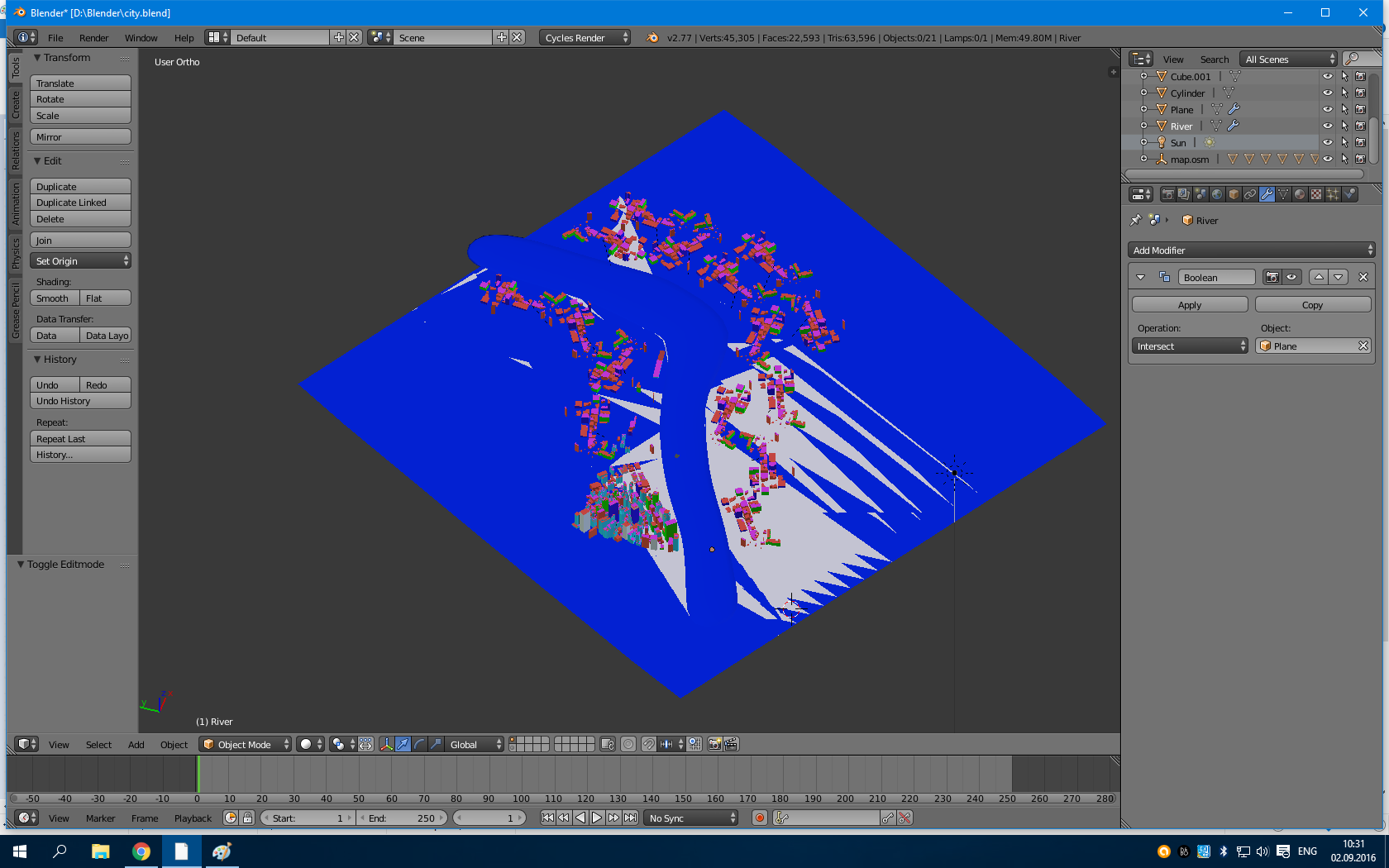Open File Explorer from the taskbar
The height and width of the screenshot is (868, 1389).
click(x=101, y=851)
